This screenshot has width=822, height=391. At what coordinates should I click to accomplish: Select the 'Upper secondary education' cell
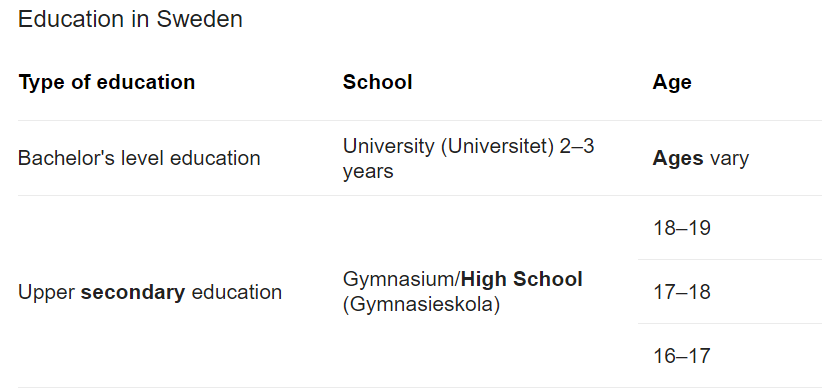click(x=150, y=292)
